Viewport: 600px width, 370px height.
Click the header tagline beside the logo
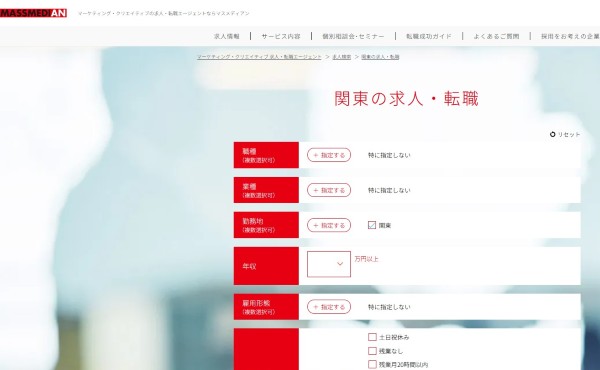point(164,13)
